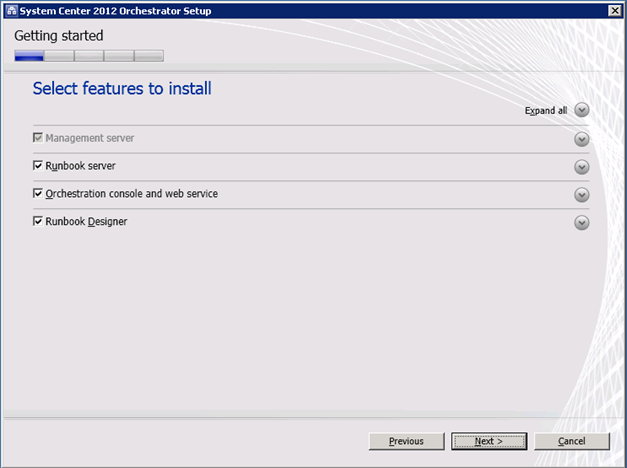Screen dimensions: 627x468
Task: Expand Orchestration console and web service chevron
Action: (x=582, y=195)
